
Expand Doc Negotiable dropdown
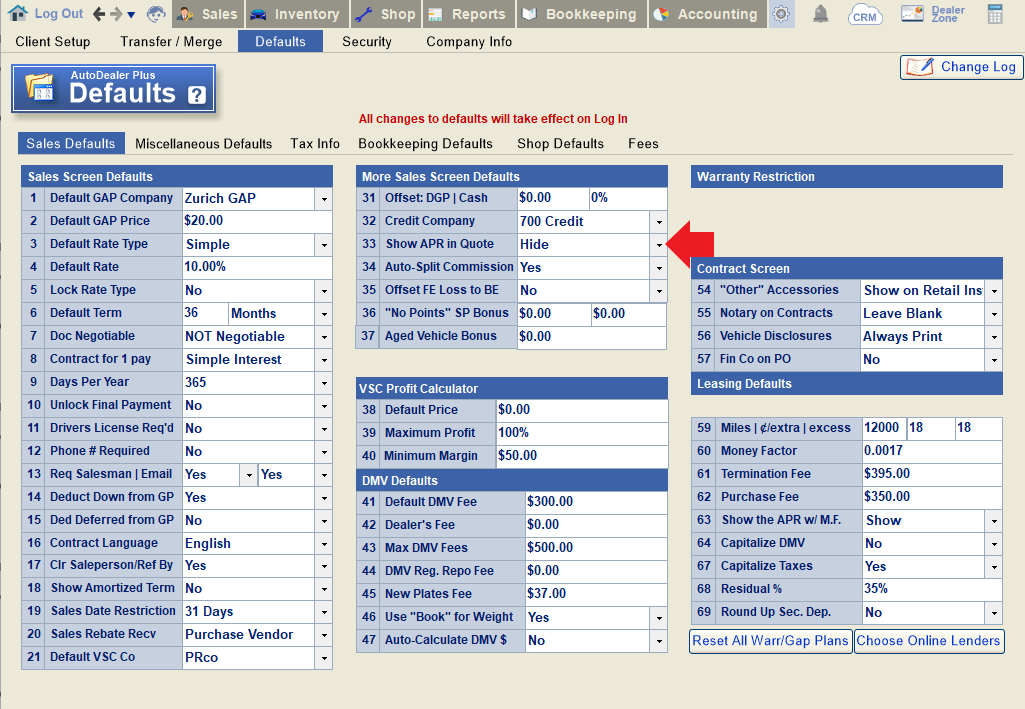pyautogui.click(x=324, y=337)
